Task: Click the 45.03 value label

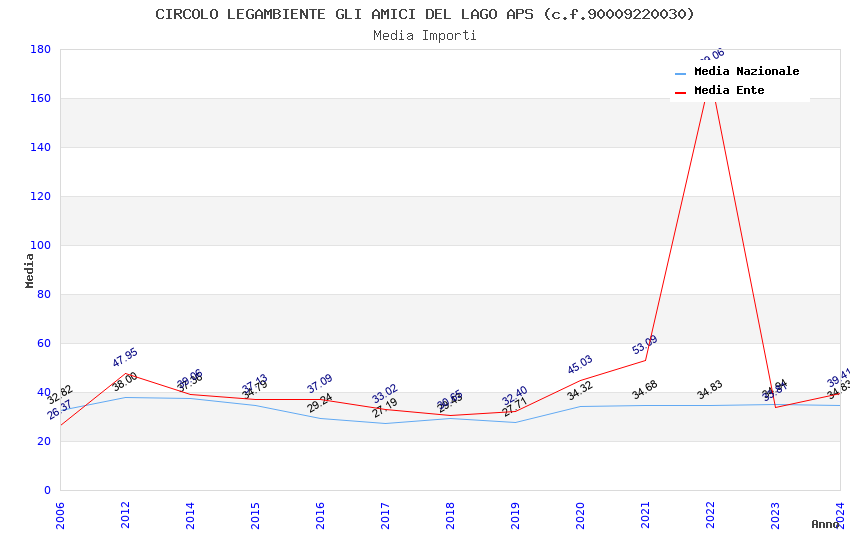Action: point(580,365)
